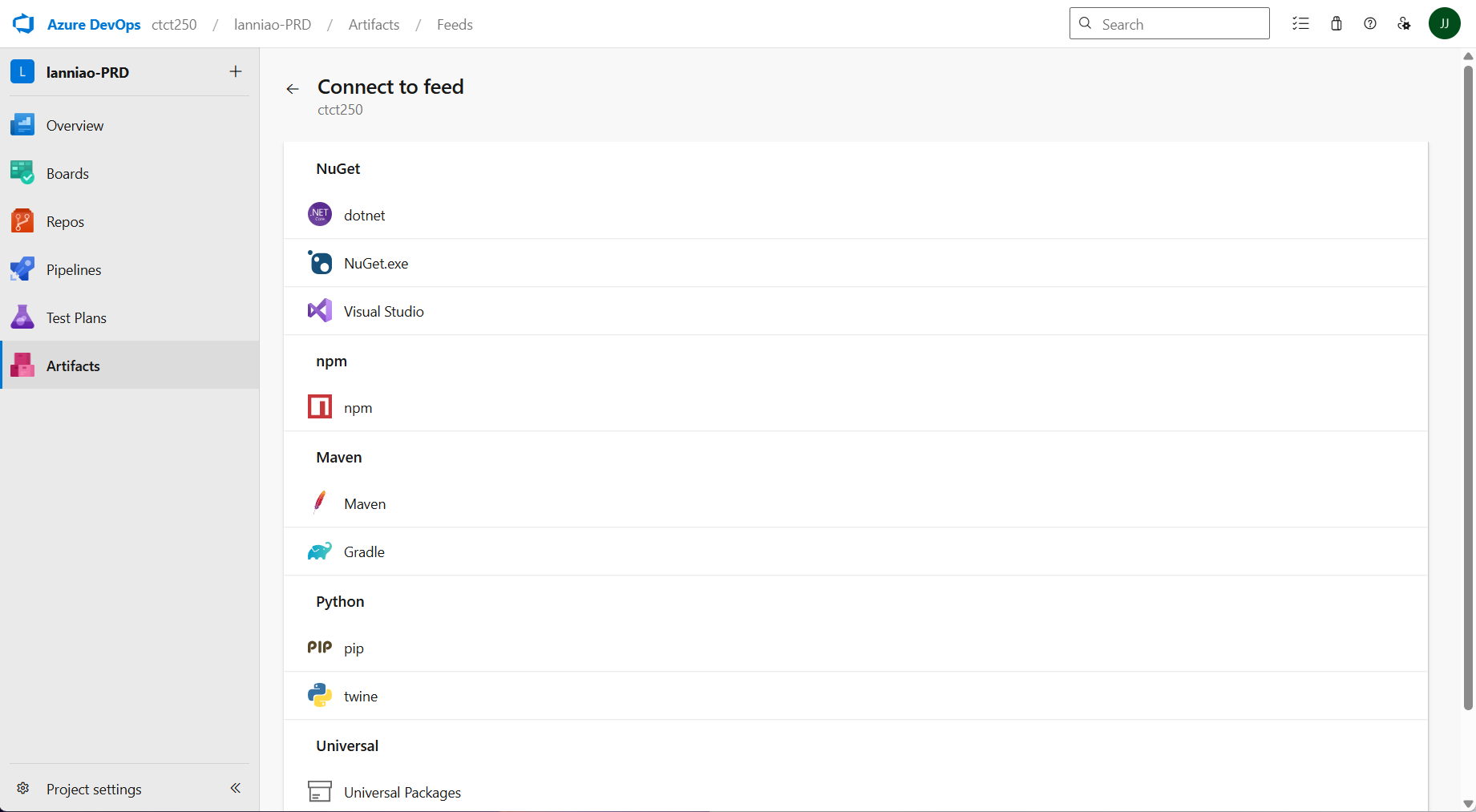Click the JJ account avatar

tap(1444, 24)
